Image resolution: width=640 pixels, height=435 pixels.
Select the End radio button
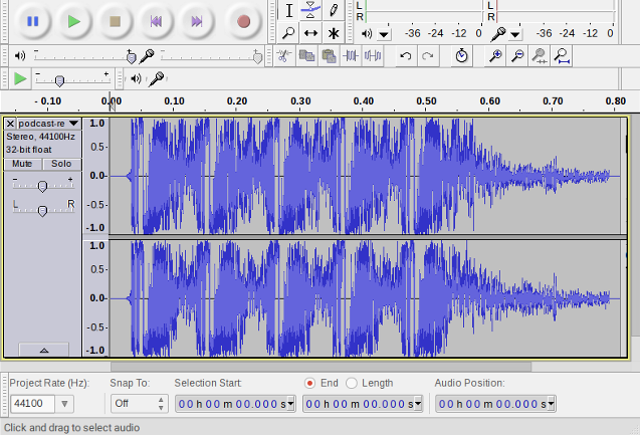(x=310, y=383)
